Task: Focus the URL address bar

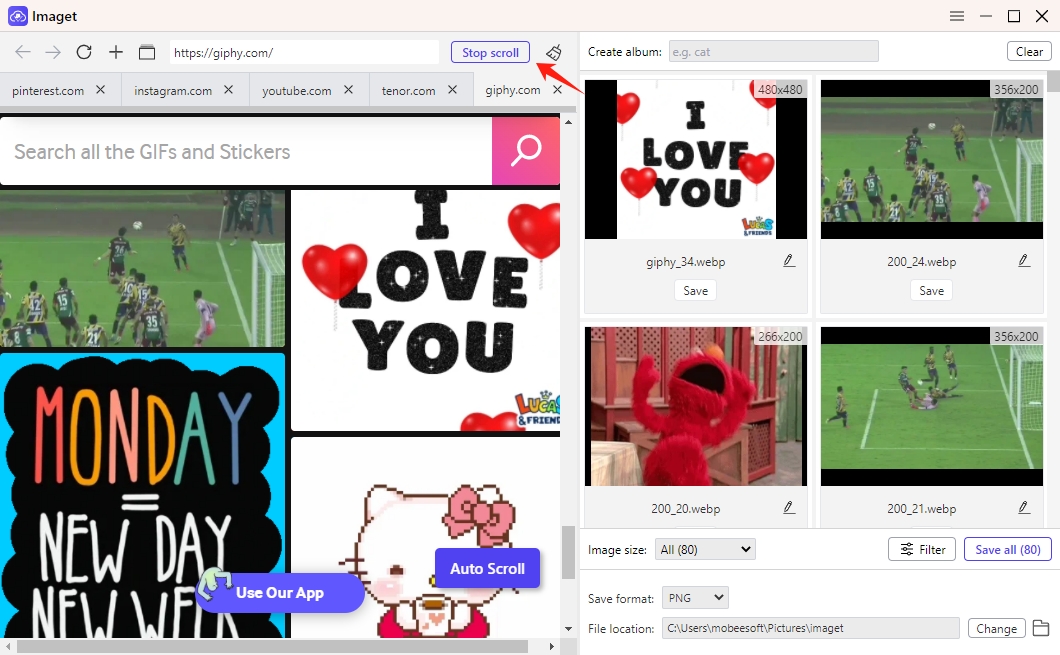Action: 304,53
